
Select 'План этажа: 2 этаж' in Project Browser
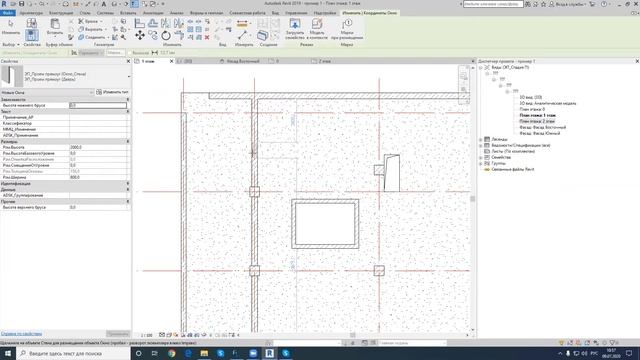point(537,121)
